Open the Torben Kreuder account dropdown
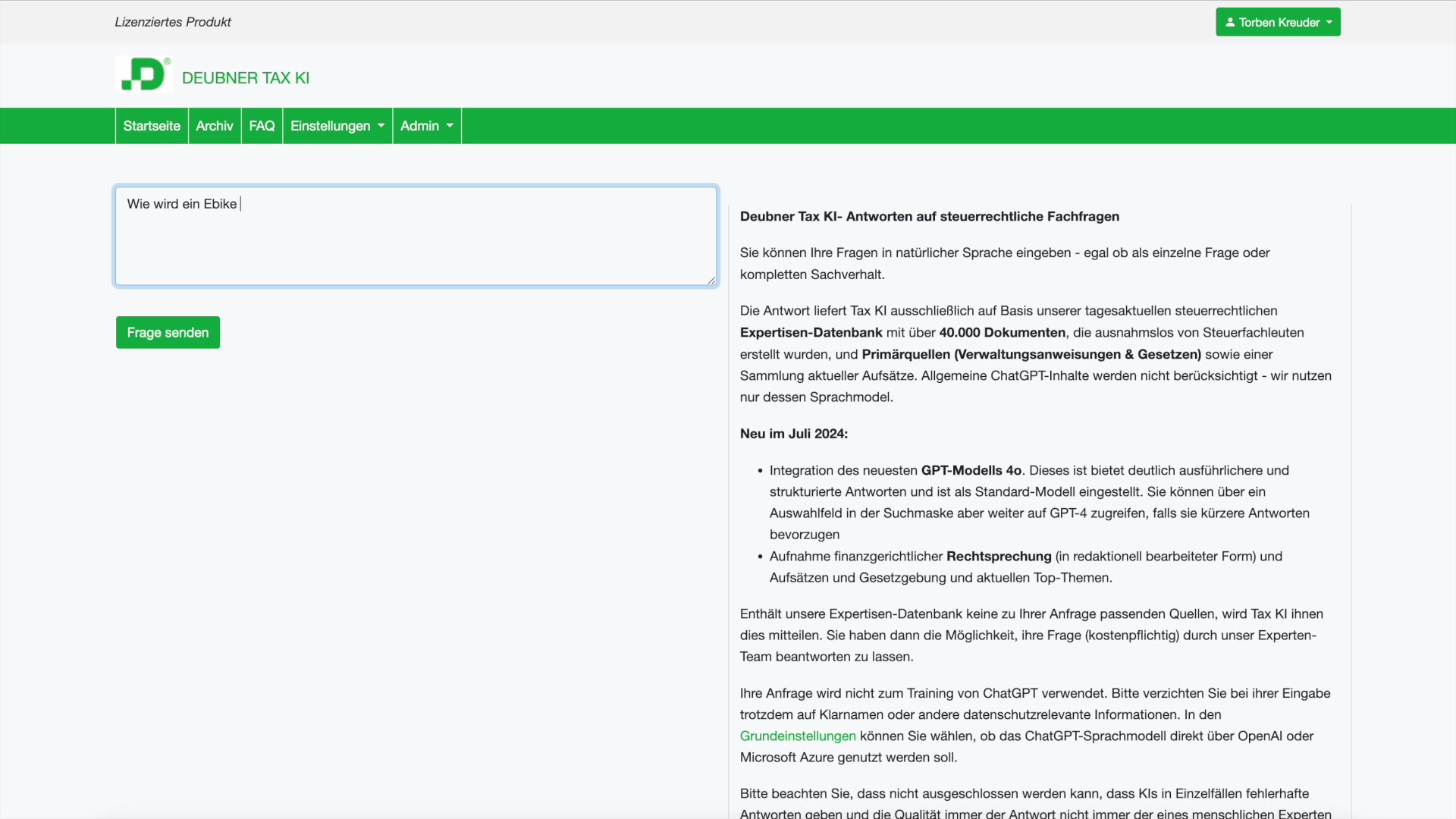1456x819 pixels. pyautogui.click(x=1278, y=23)
